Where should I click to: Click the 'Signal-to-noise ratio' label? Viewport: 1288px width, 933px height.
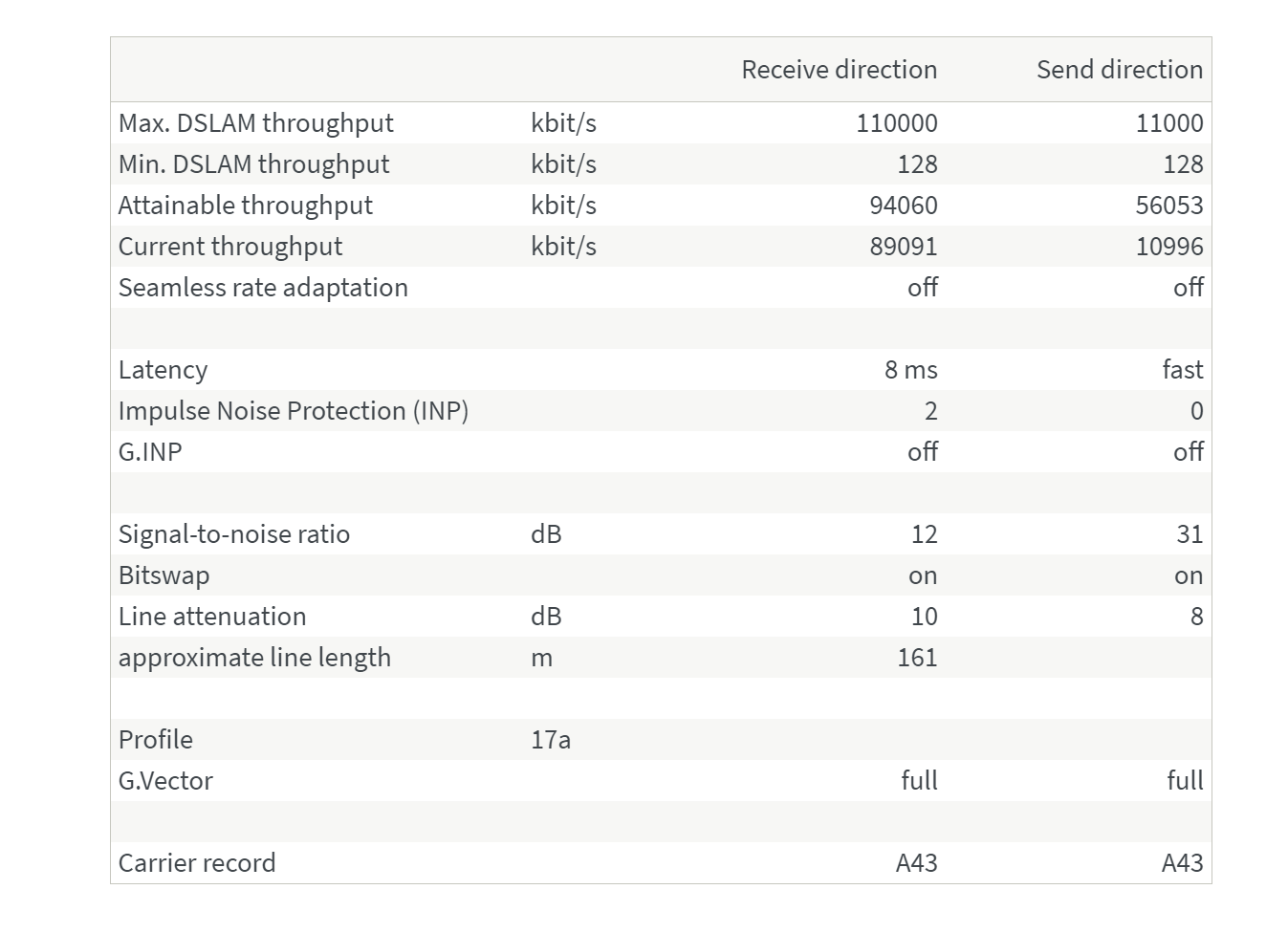pyautogui.click(x=234, y=534)
